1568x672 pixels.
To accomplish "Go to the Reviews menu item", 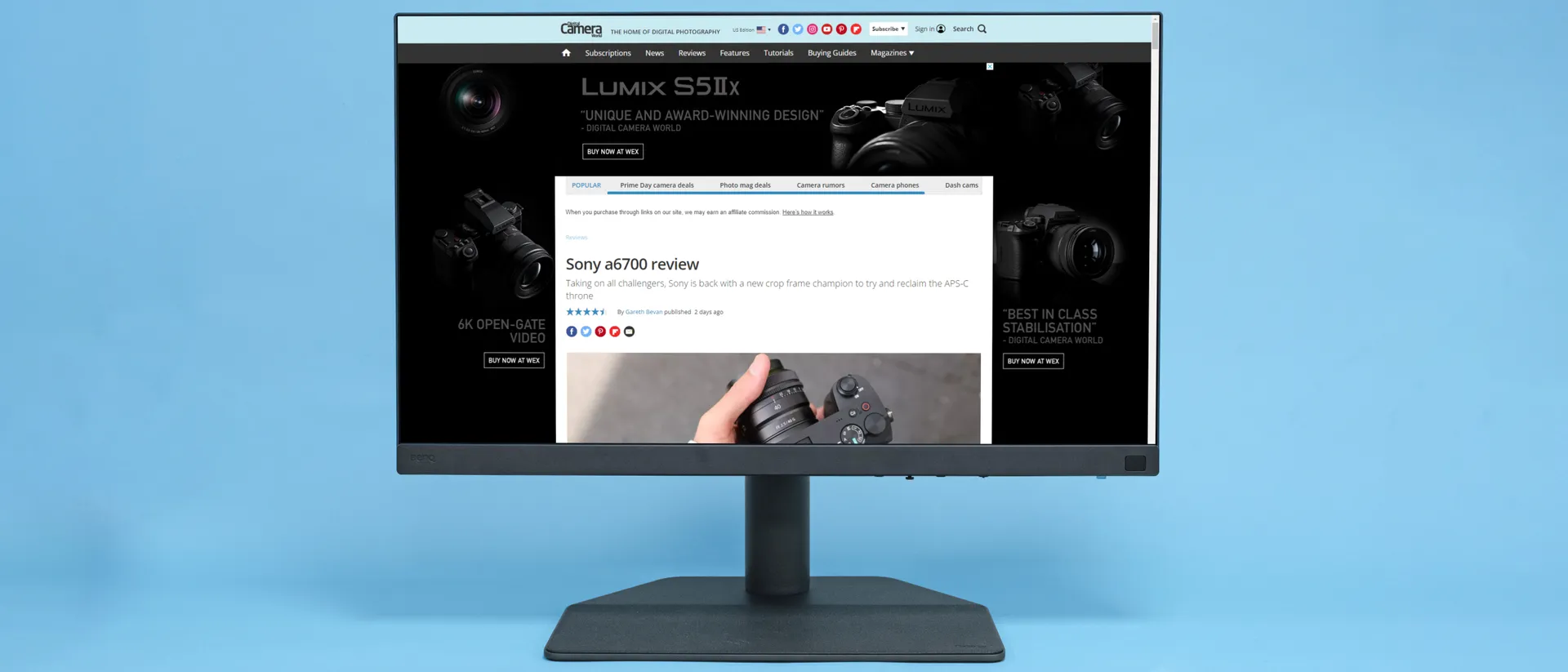I will [x=692, y=53].
